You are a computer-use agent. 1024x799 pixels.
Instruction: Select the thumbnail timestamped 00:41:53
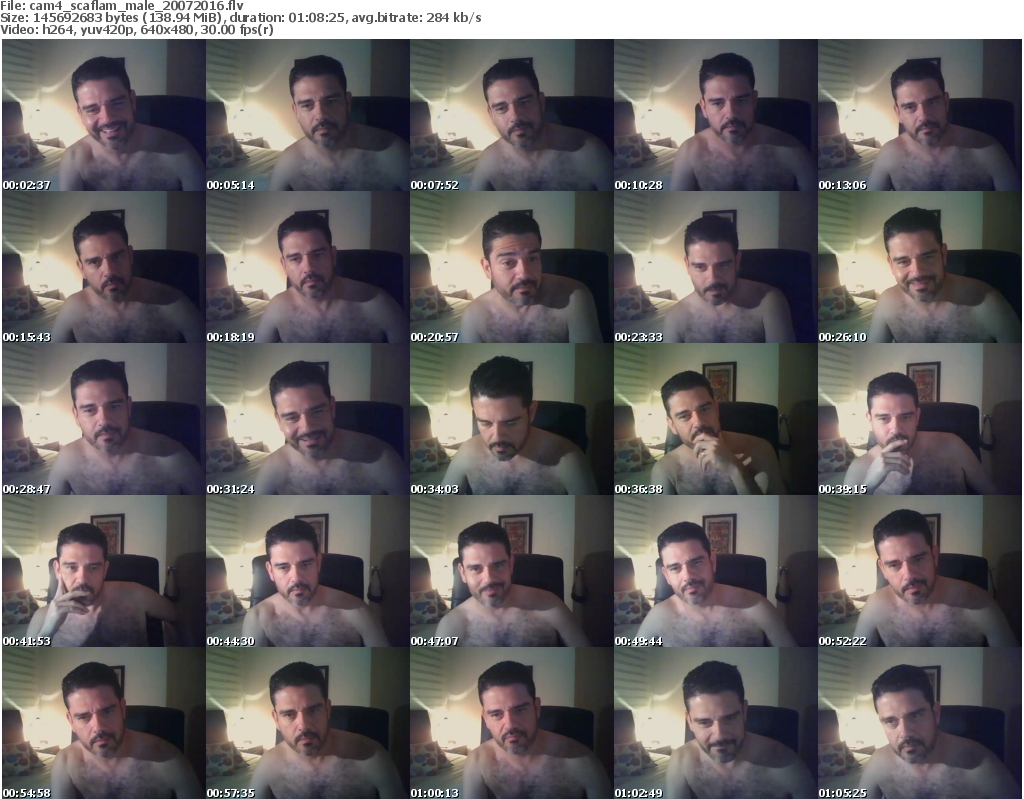tap(104, 571)
